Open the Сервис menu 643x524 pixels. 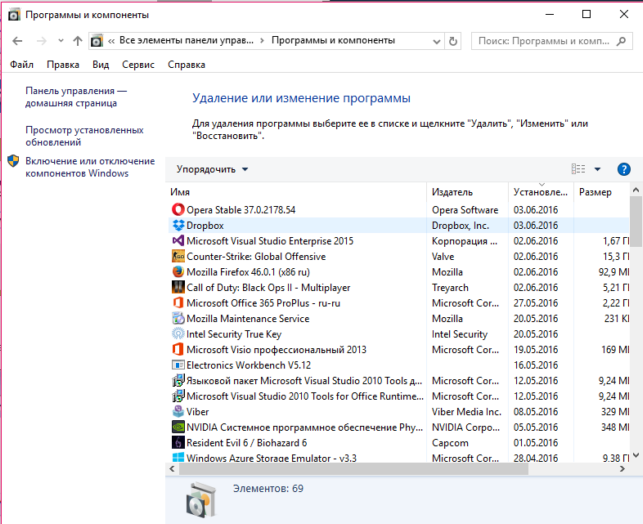click(x=138, y=64)
